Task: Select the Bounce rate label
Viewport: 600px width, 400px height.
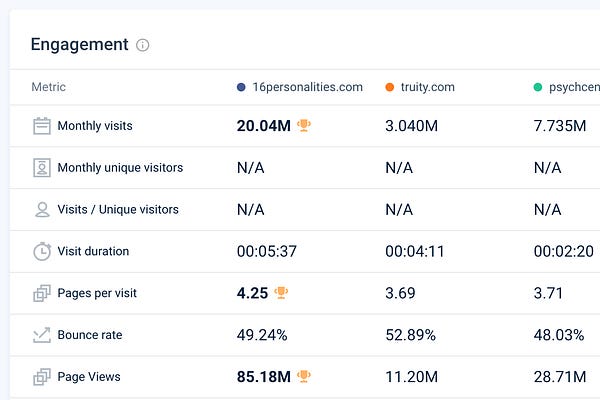Action: pyautogui.click(x=90, y=335)
